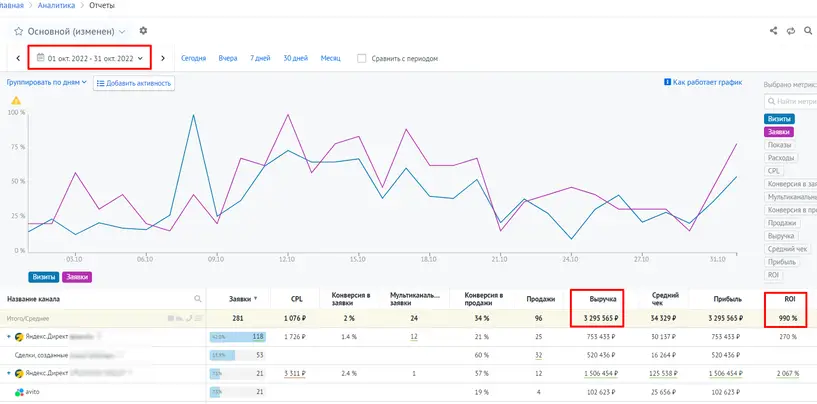Screen dimensions: 817x404
Task: Click the yellow warning triangle above chart
Action: coord(16,100)
